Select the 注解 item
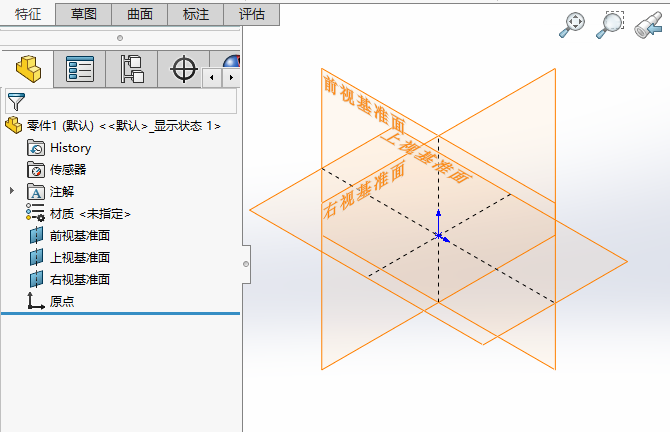Screen dimensions: 670x432 pos(62,191)
